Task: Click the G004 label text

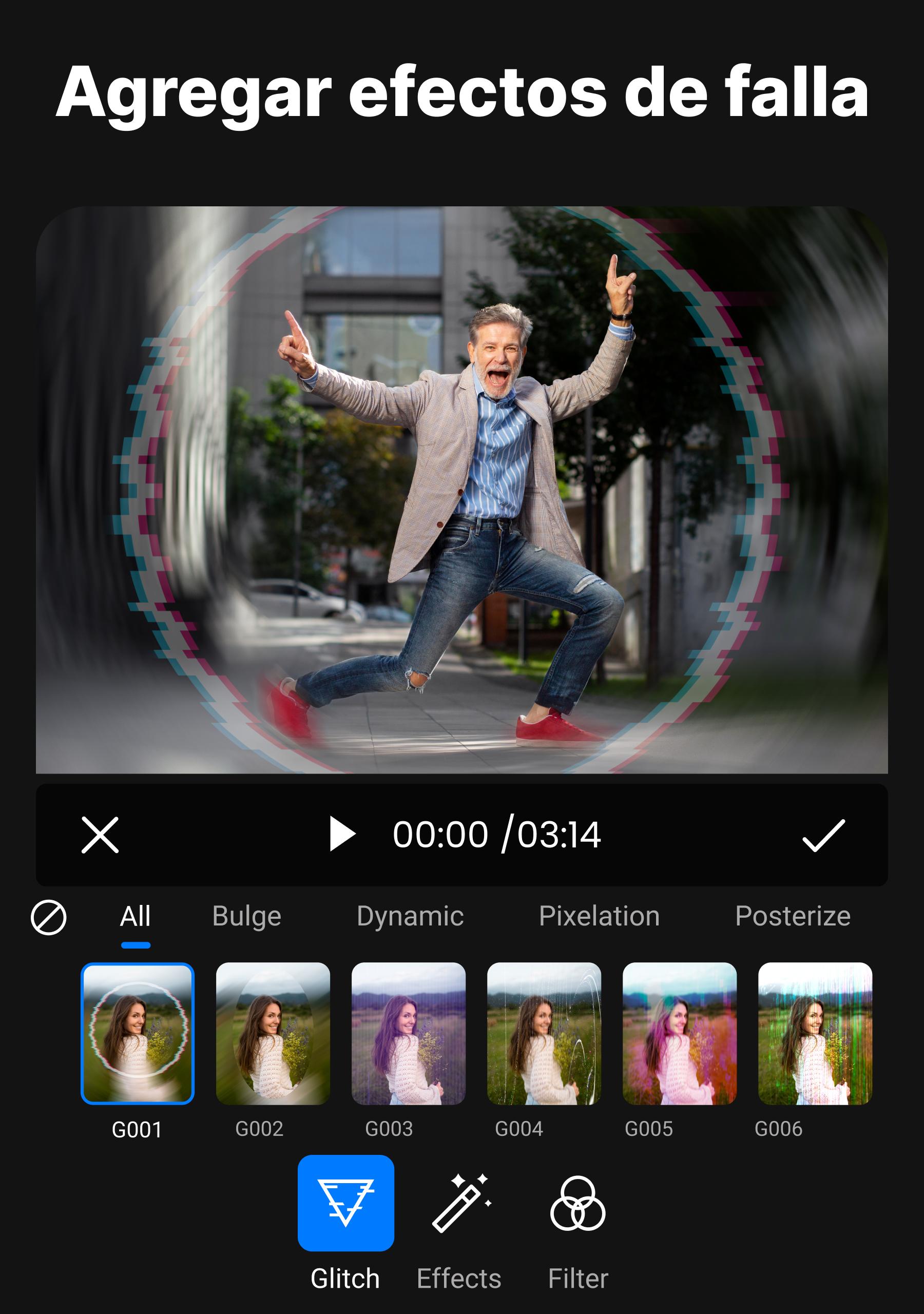Action: pyautogui.click(x=518, y=1130)
